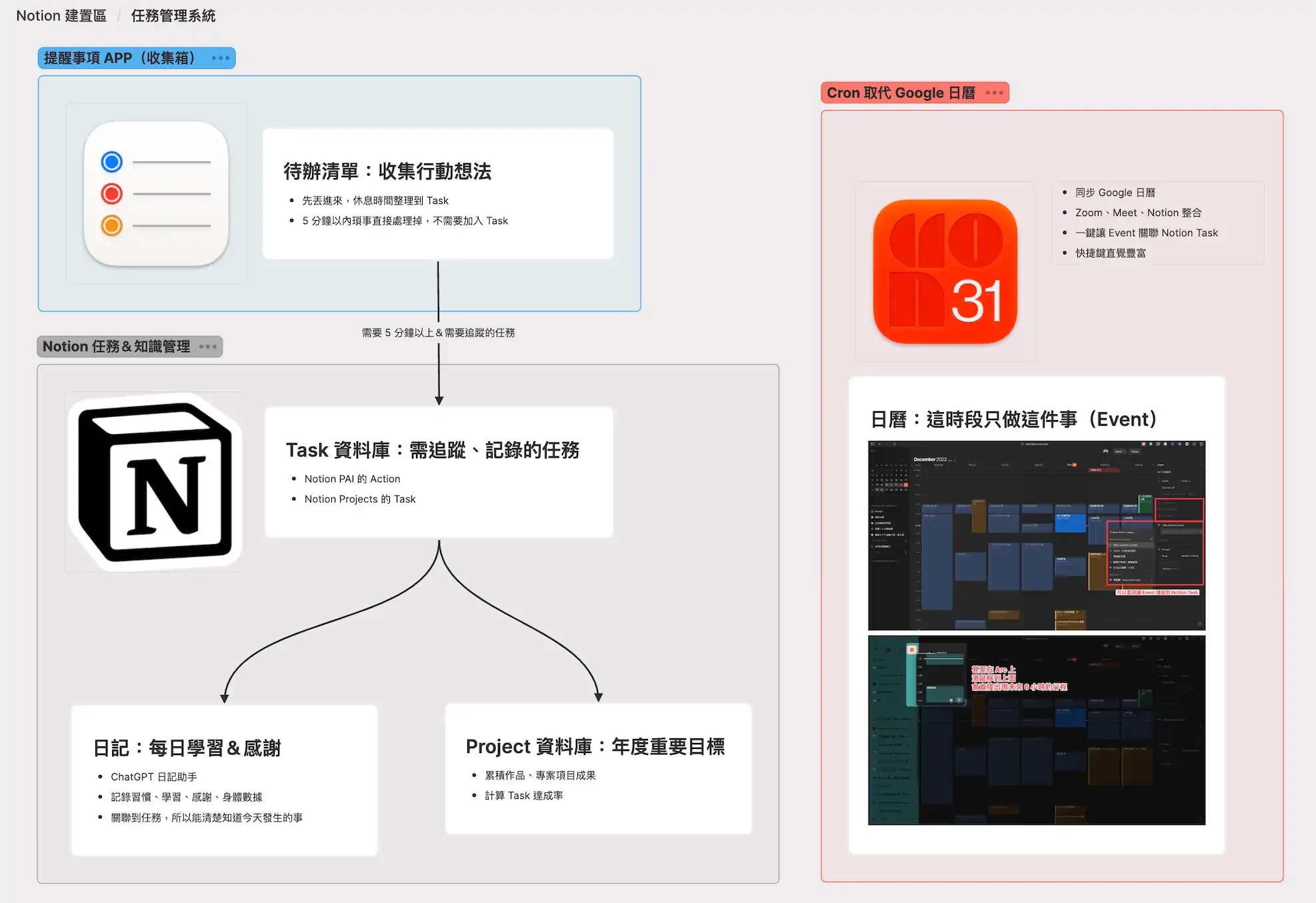Select bullet Zoom、Meet、Notion 整合

(x=1139, y=213)
